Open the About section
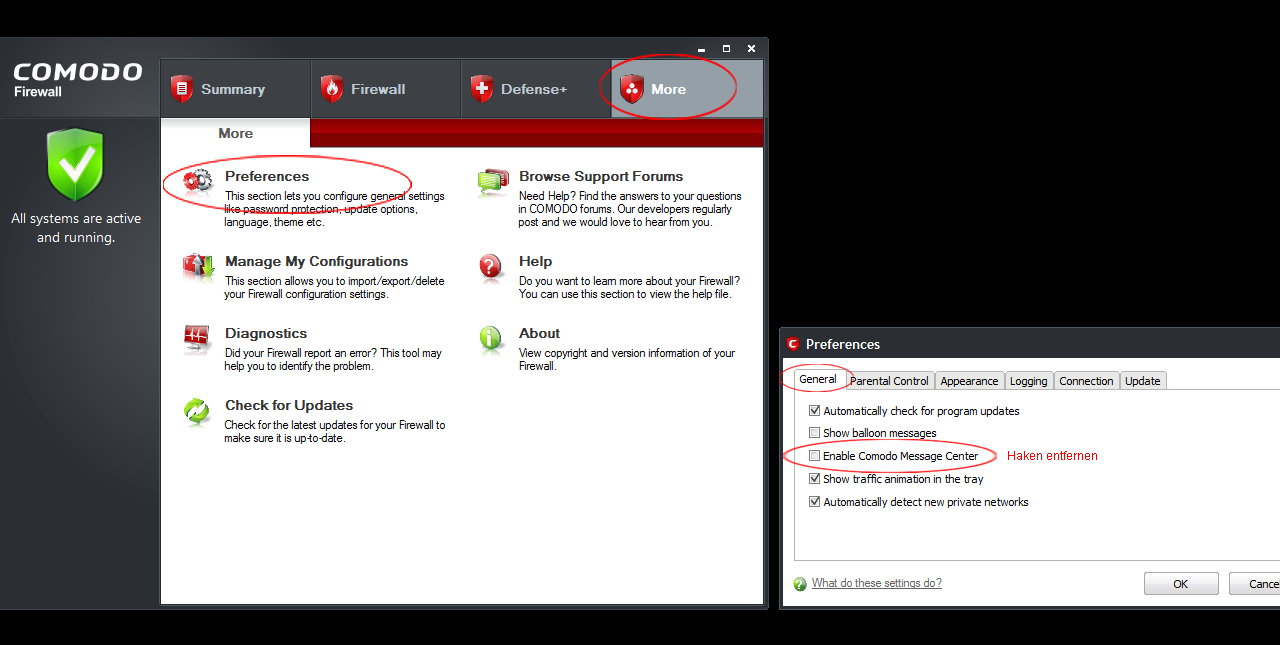 [539, 333]
